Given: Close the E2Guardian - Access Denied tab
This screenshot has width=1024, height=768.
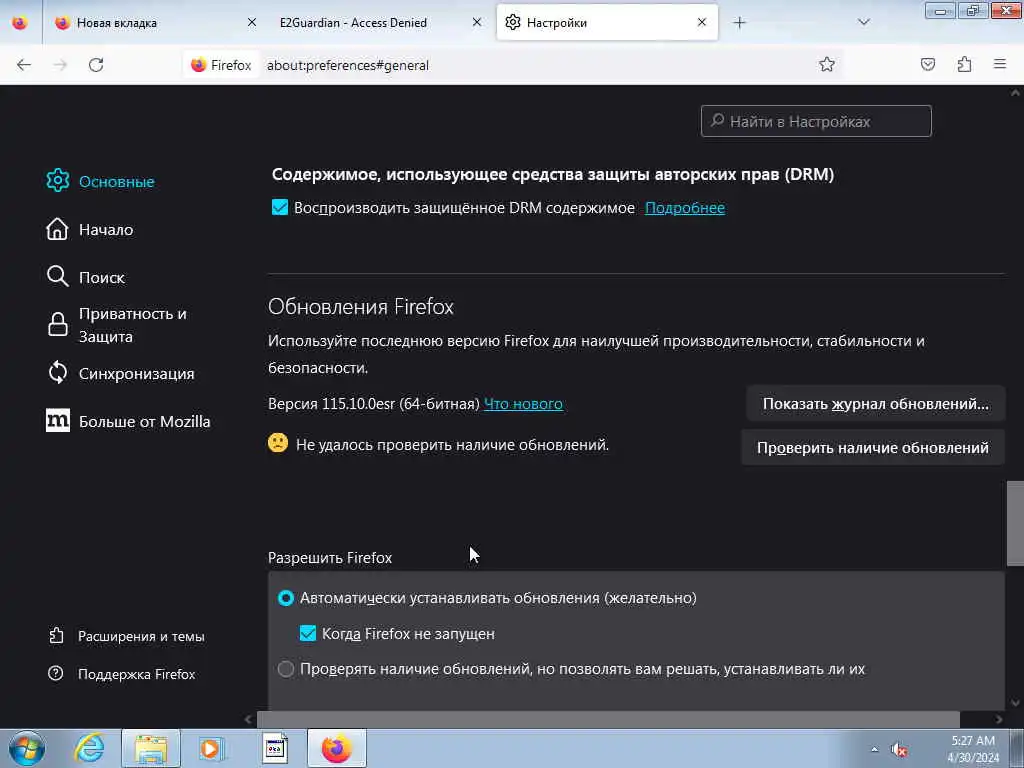Looking at the screenshot, I should (x=477, y=22).
